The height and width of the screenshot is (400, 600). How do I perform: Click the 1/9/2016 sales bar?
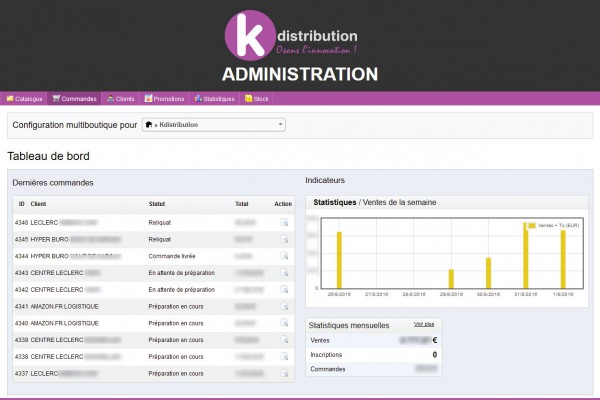coord(563,259)
